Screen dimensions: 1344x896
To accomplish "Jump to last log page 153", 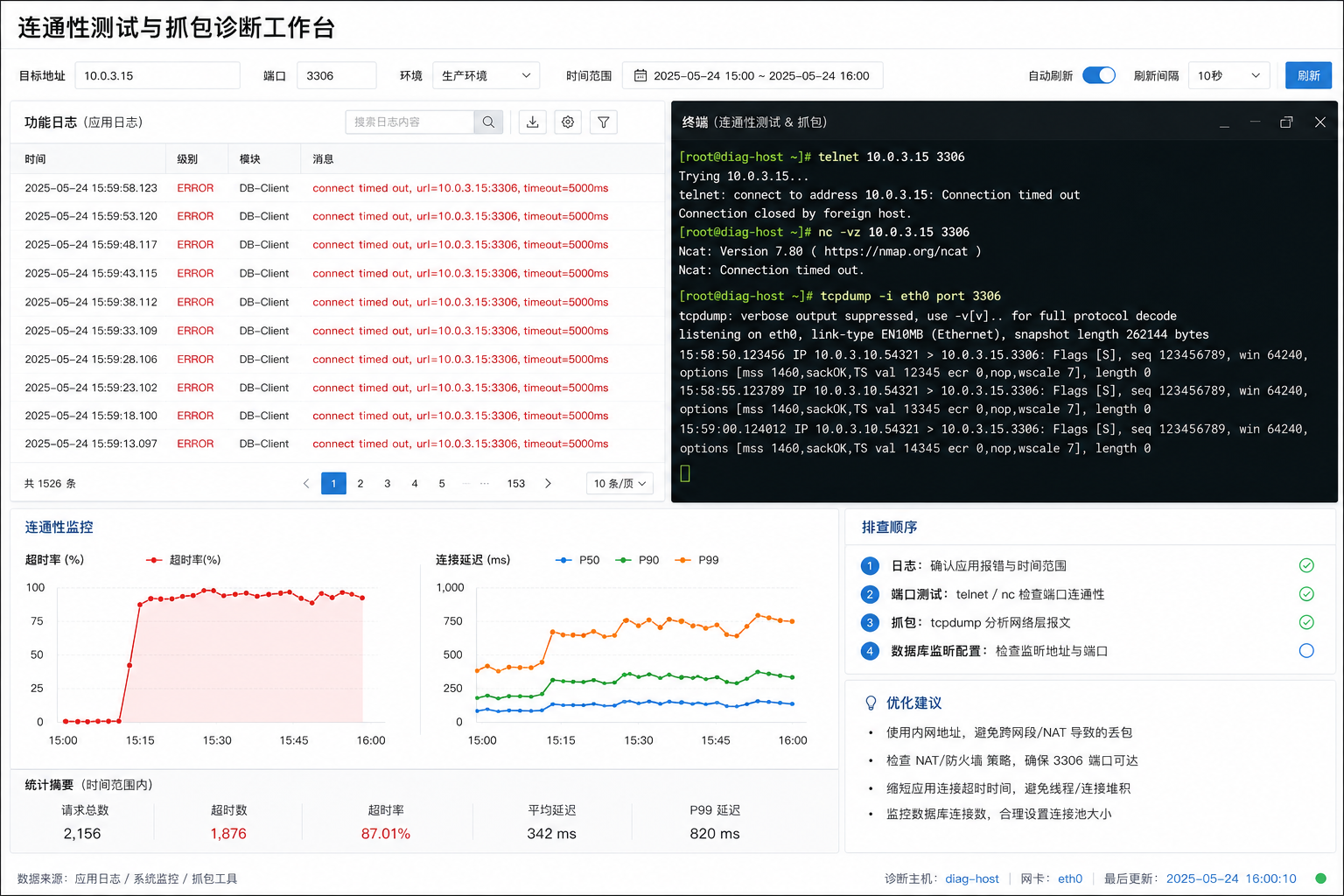I will [516, 483].
